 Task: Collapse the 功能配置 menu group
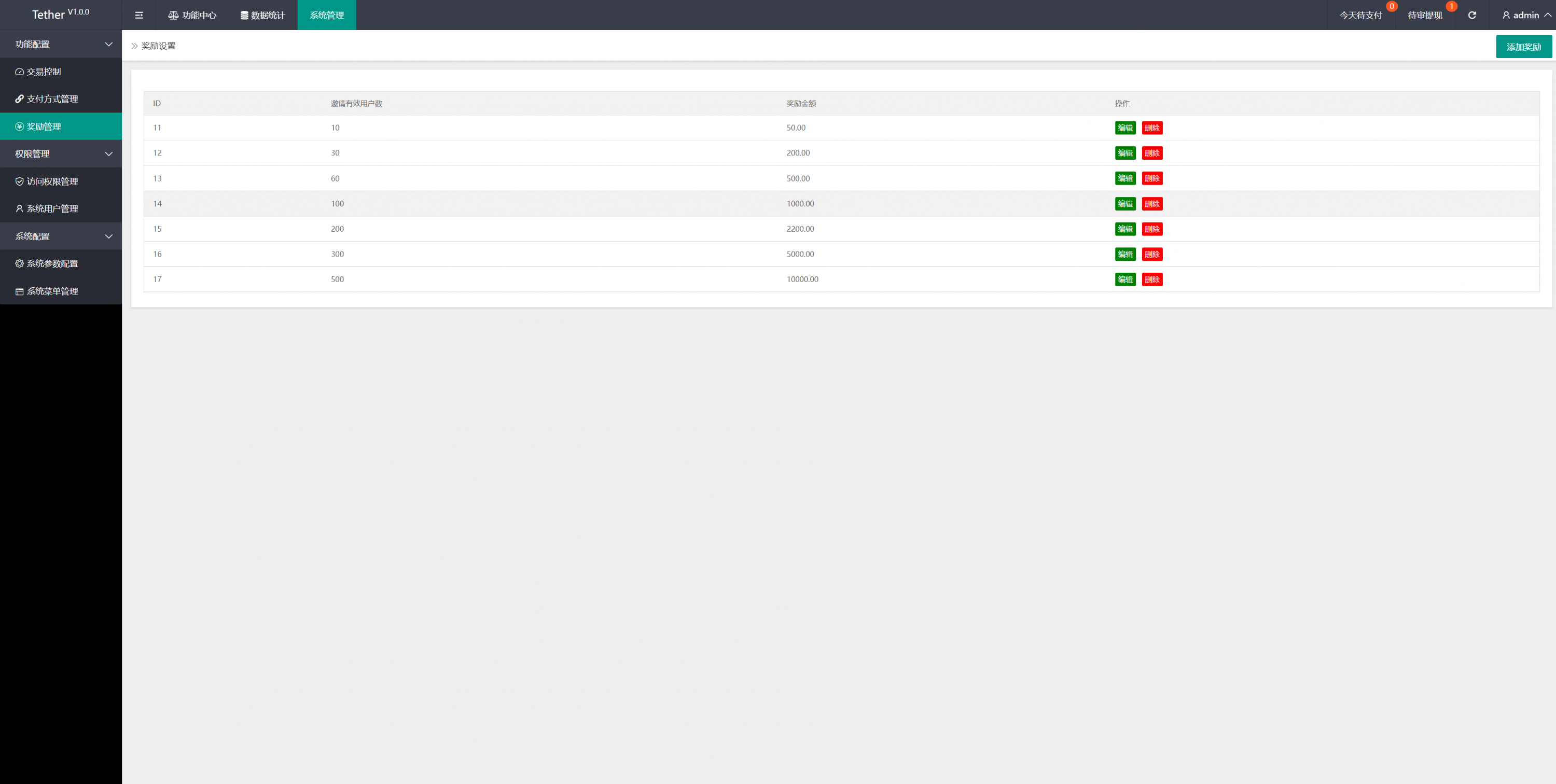coord(60,44)
